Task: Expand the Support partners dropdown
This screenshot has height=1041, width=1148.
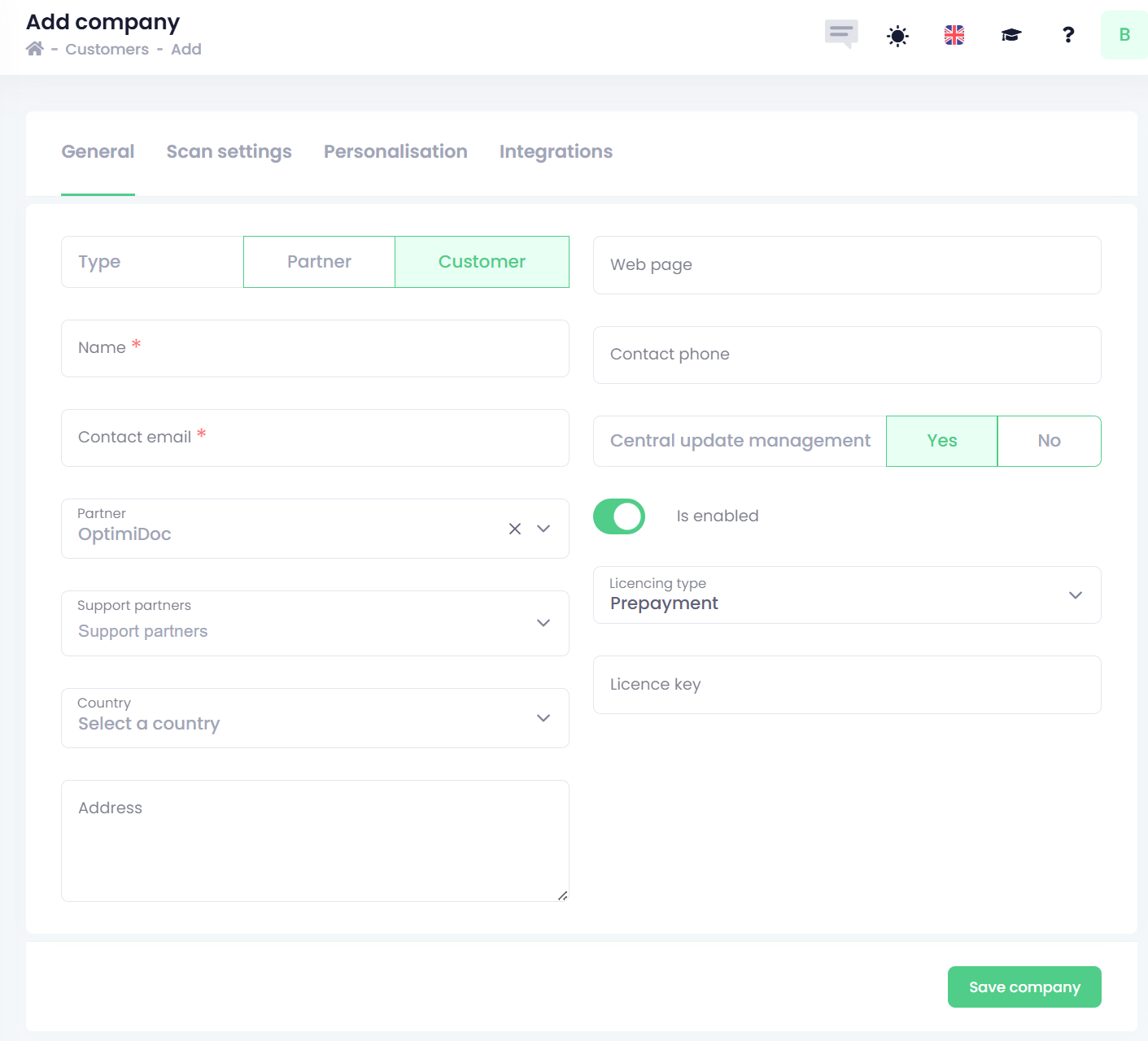Action: tap(543, 623)
